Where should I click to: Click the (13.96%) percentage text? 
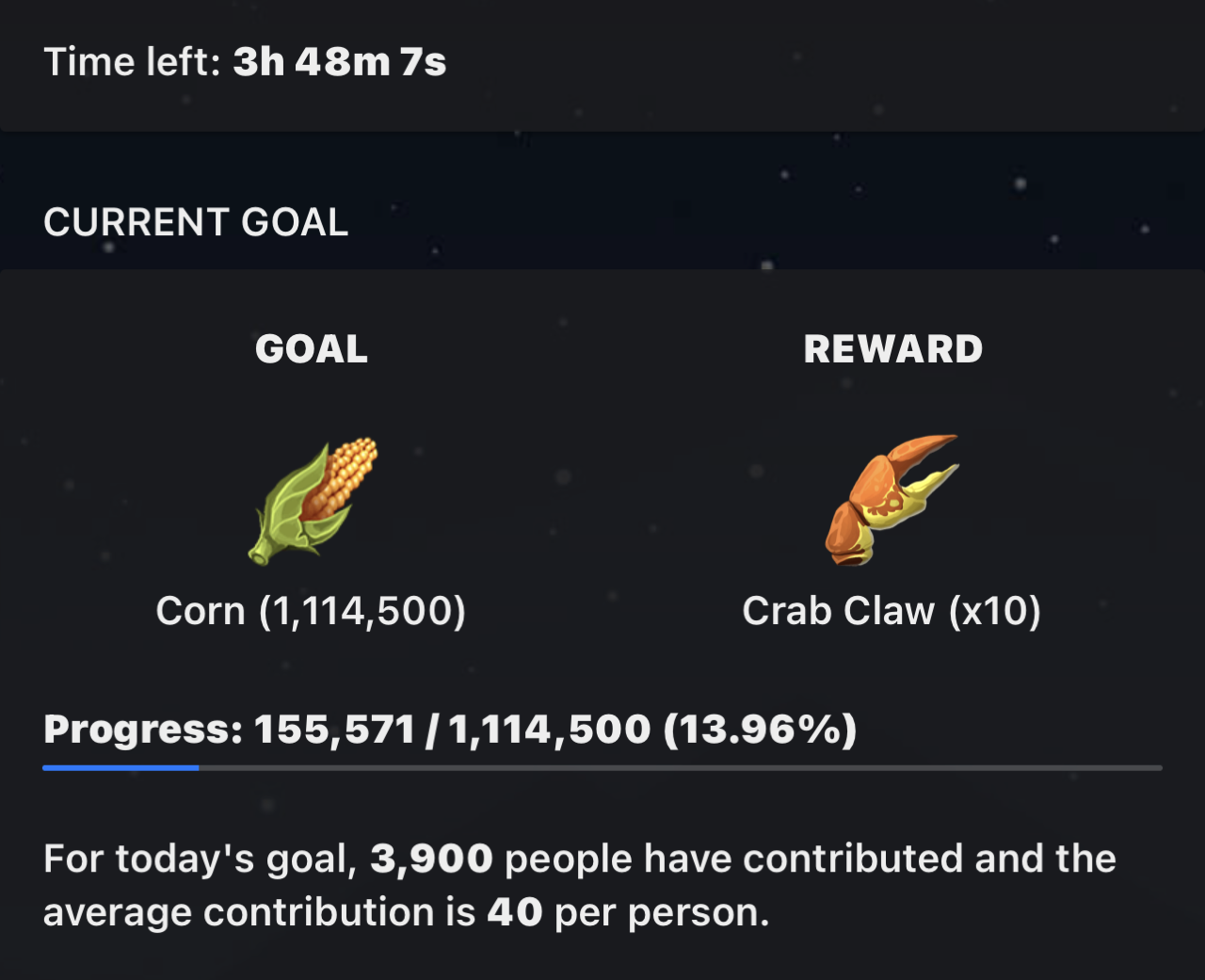click(760, 730)
